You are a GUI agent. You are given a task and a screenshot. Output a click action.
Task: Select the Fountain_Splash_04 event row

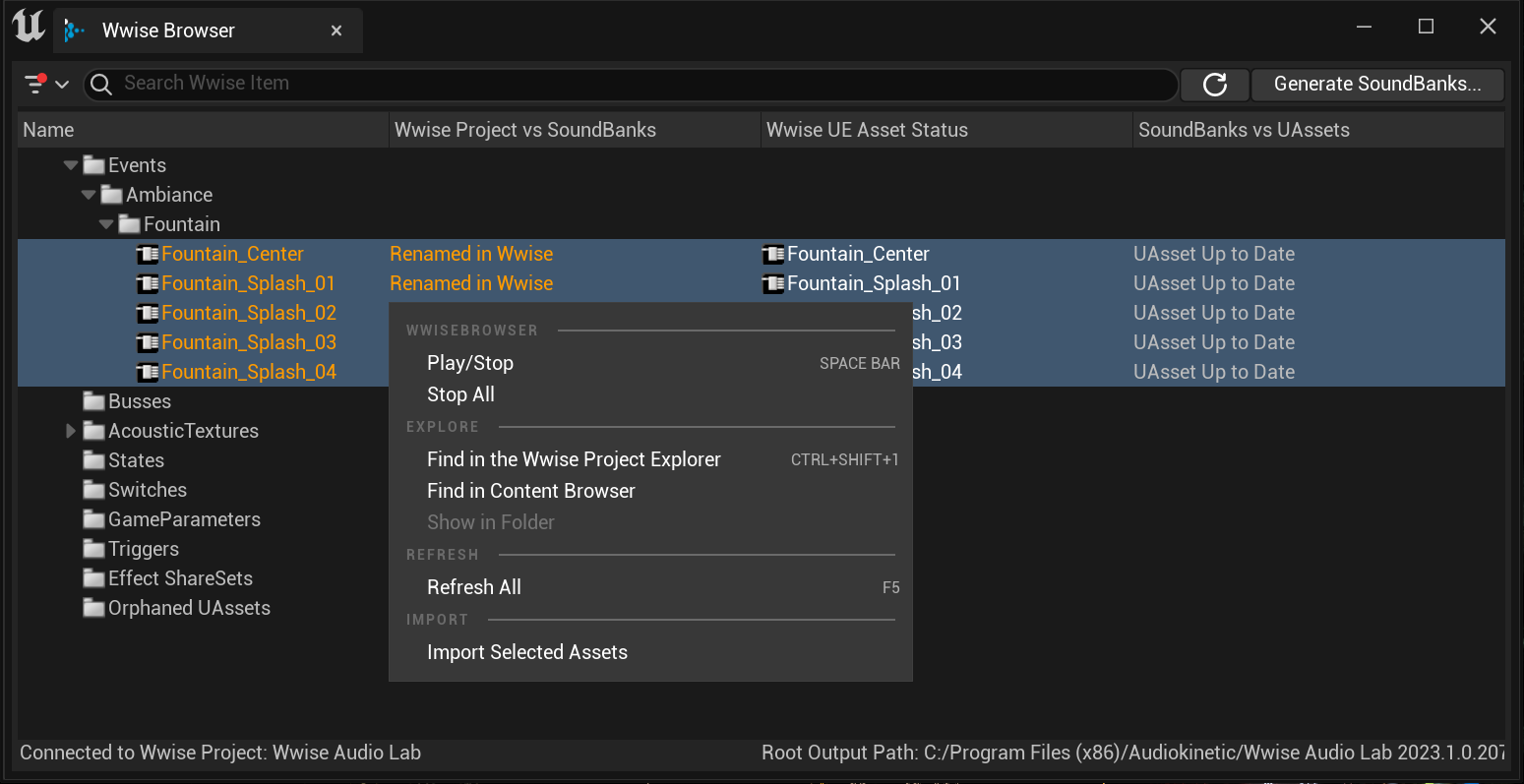(250, 372)
